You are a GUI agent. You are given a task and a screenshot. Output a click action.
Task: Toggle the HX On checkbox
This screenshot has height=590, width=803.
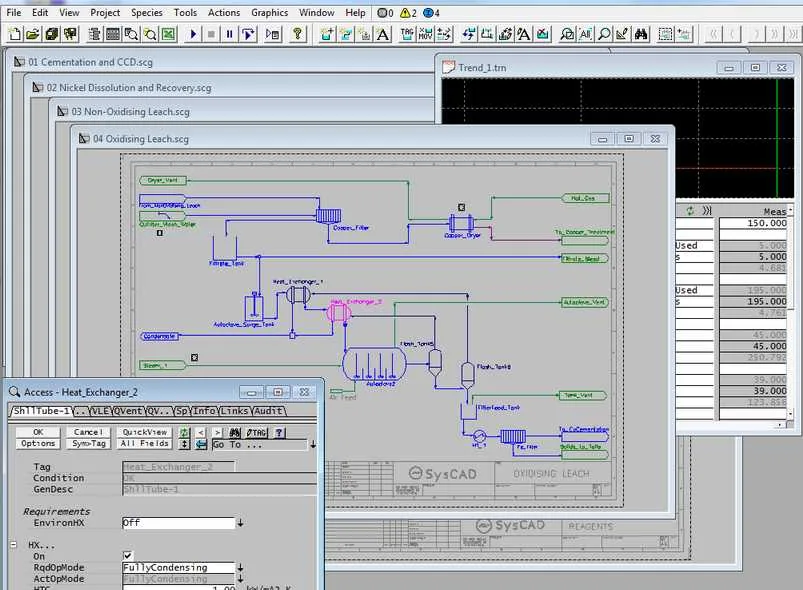coord(128,556)
